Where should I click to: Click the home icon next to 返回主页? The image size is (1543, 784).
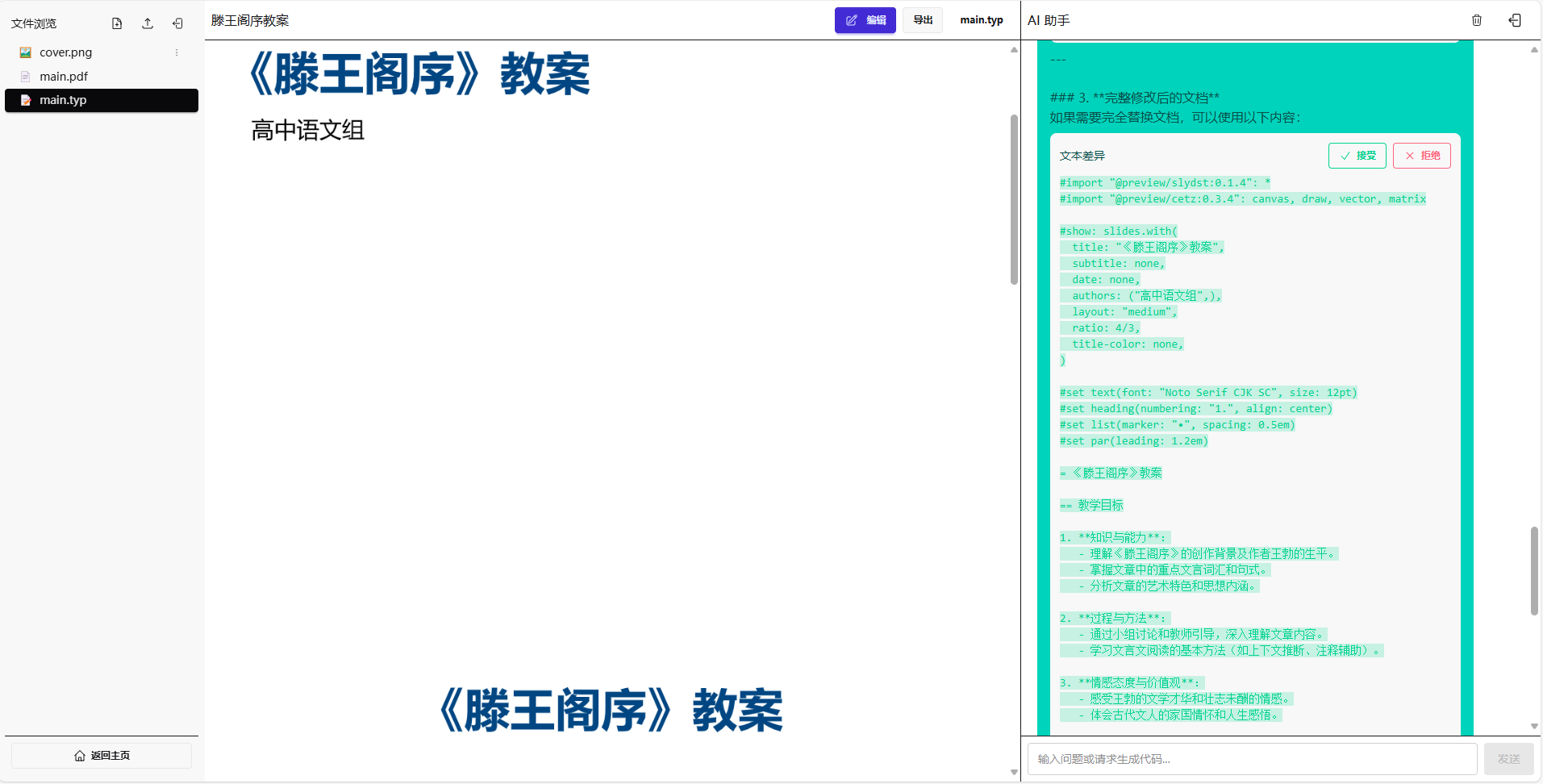[79, 756]
